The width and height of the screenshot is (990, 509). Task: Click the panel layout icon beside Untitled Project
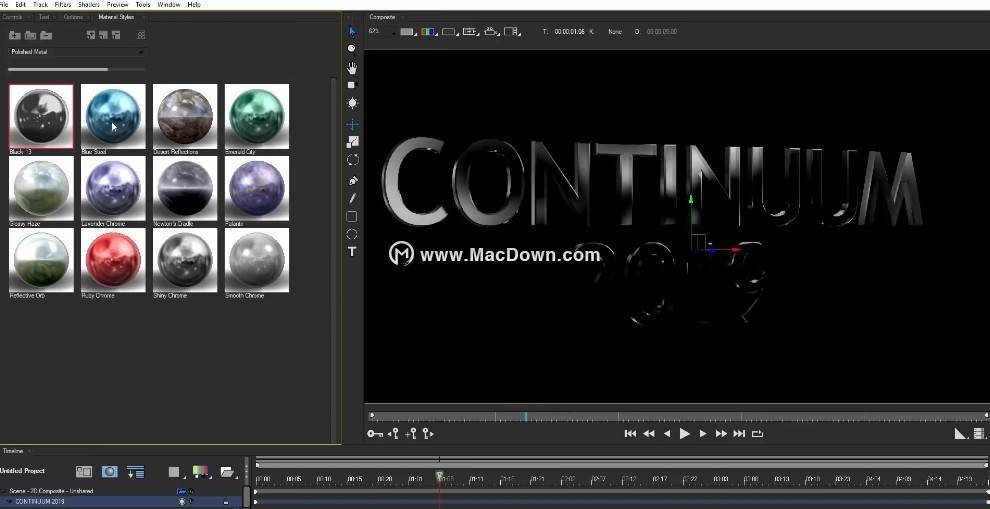tap(84, 472)
